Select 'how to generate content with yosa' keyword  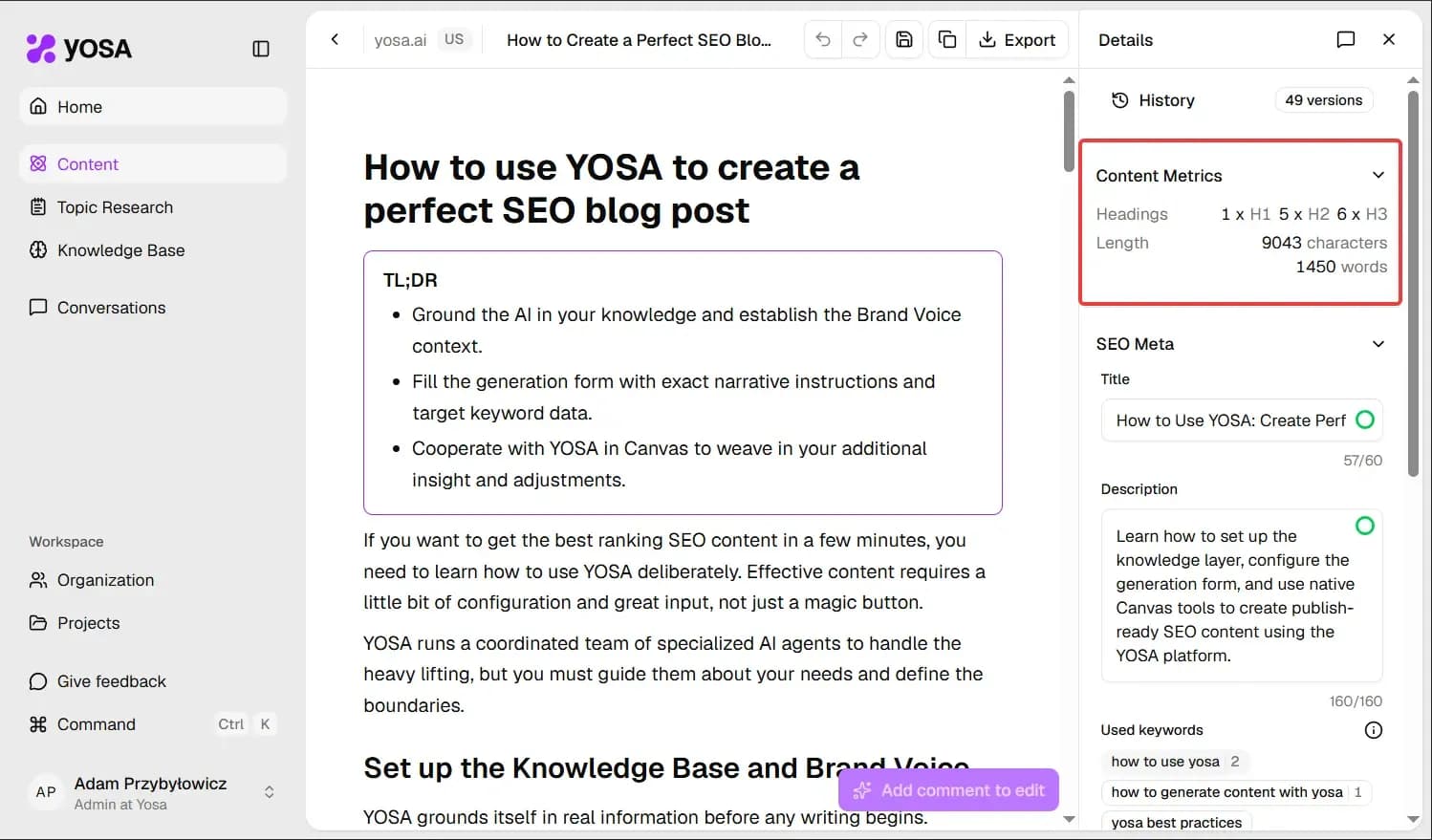1237,792
